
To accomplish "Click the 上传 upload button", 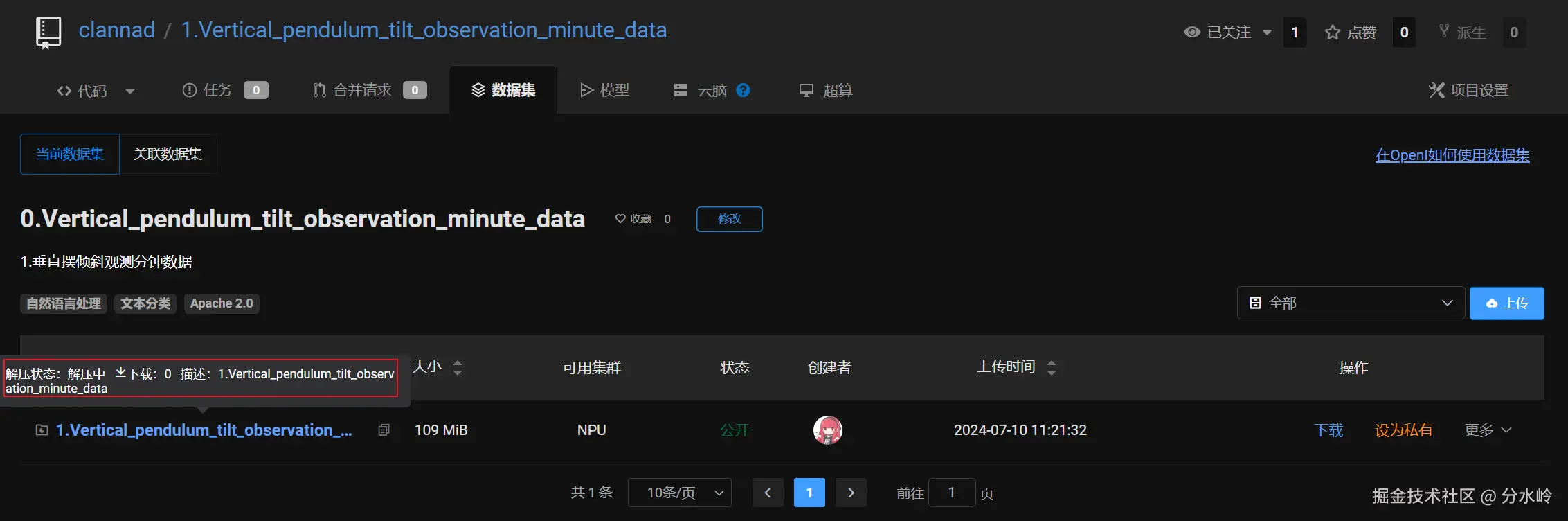I will [x=1506, y=303].
